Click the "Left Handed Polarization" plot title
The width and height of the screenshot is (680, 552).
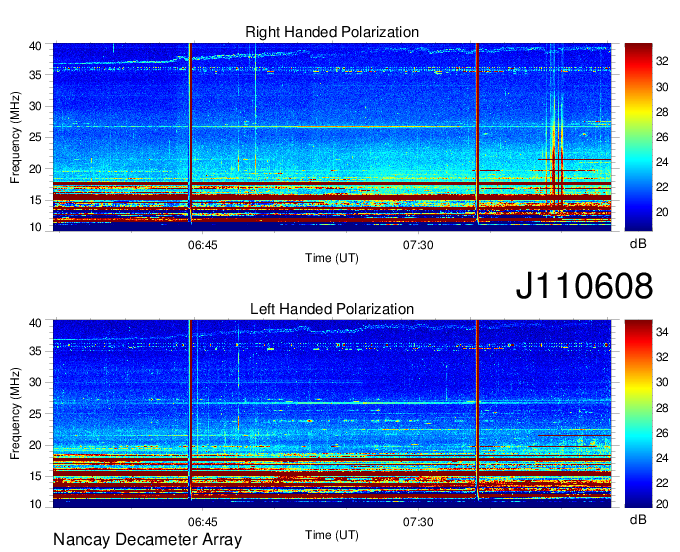(332, 309)
